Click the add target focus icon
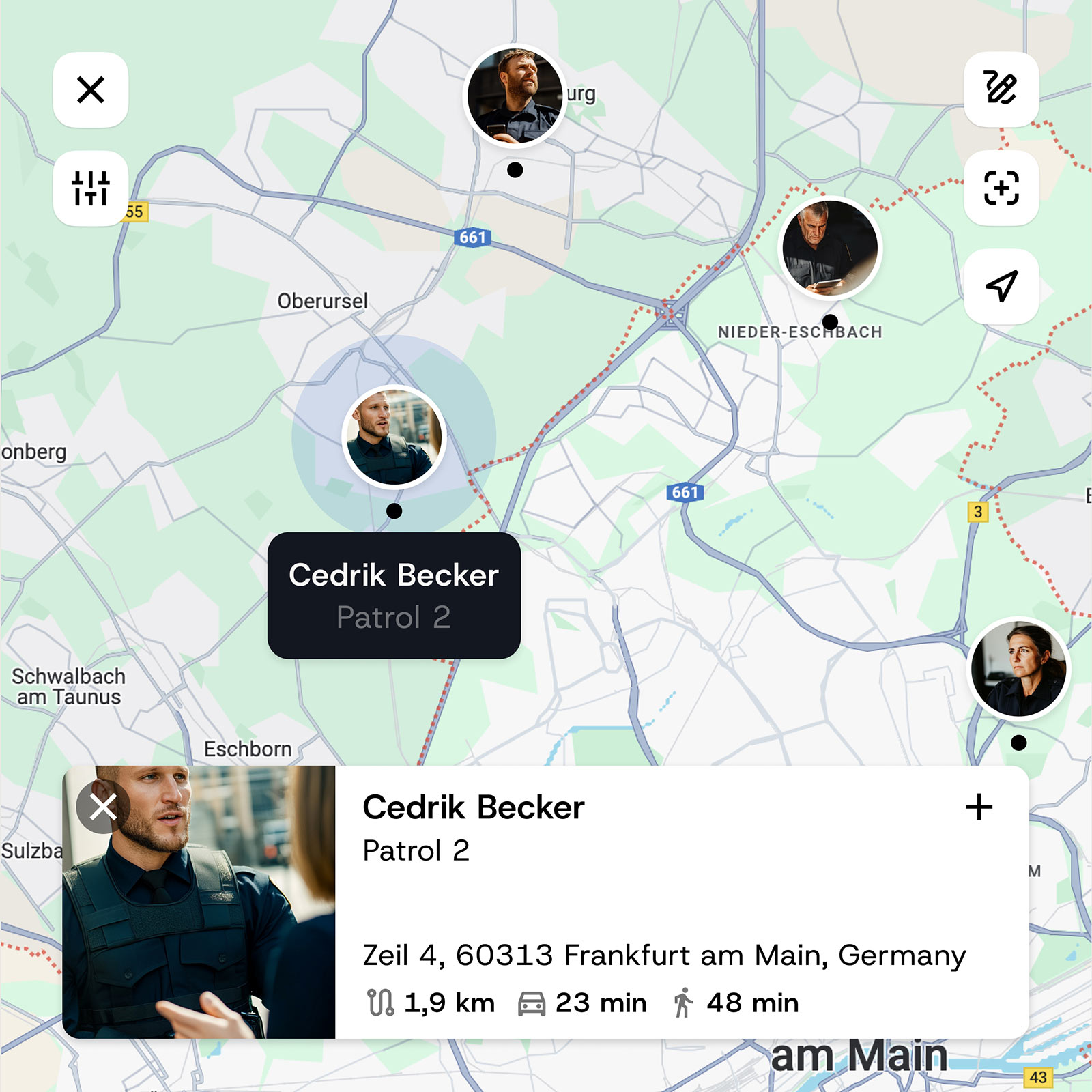Image resolution: width=1092 pixels, height=1092 pixels. tap(1001, 188)
